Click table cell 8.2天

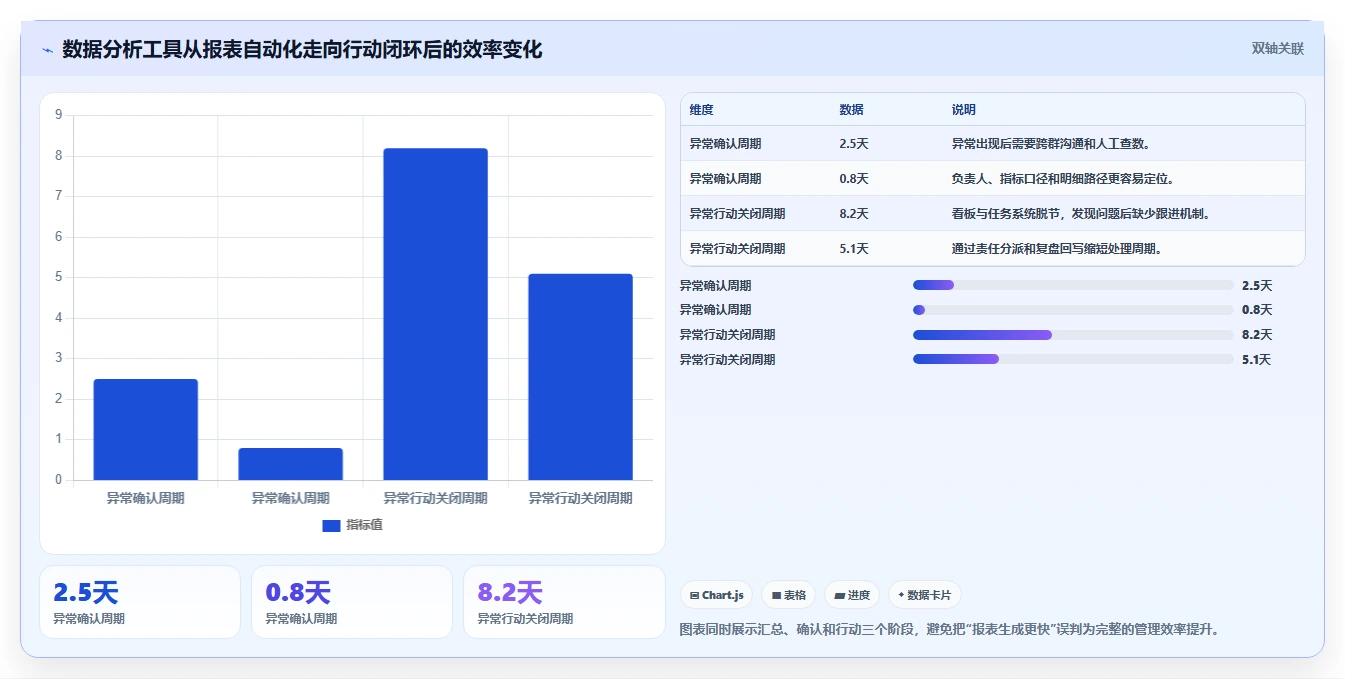pyautogui.click(x=854, y=214)
